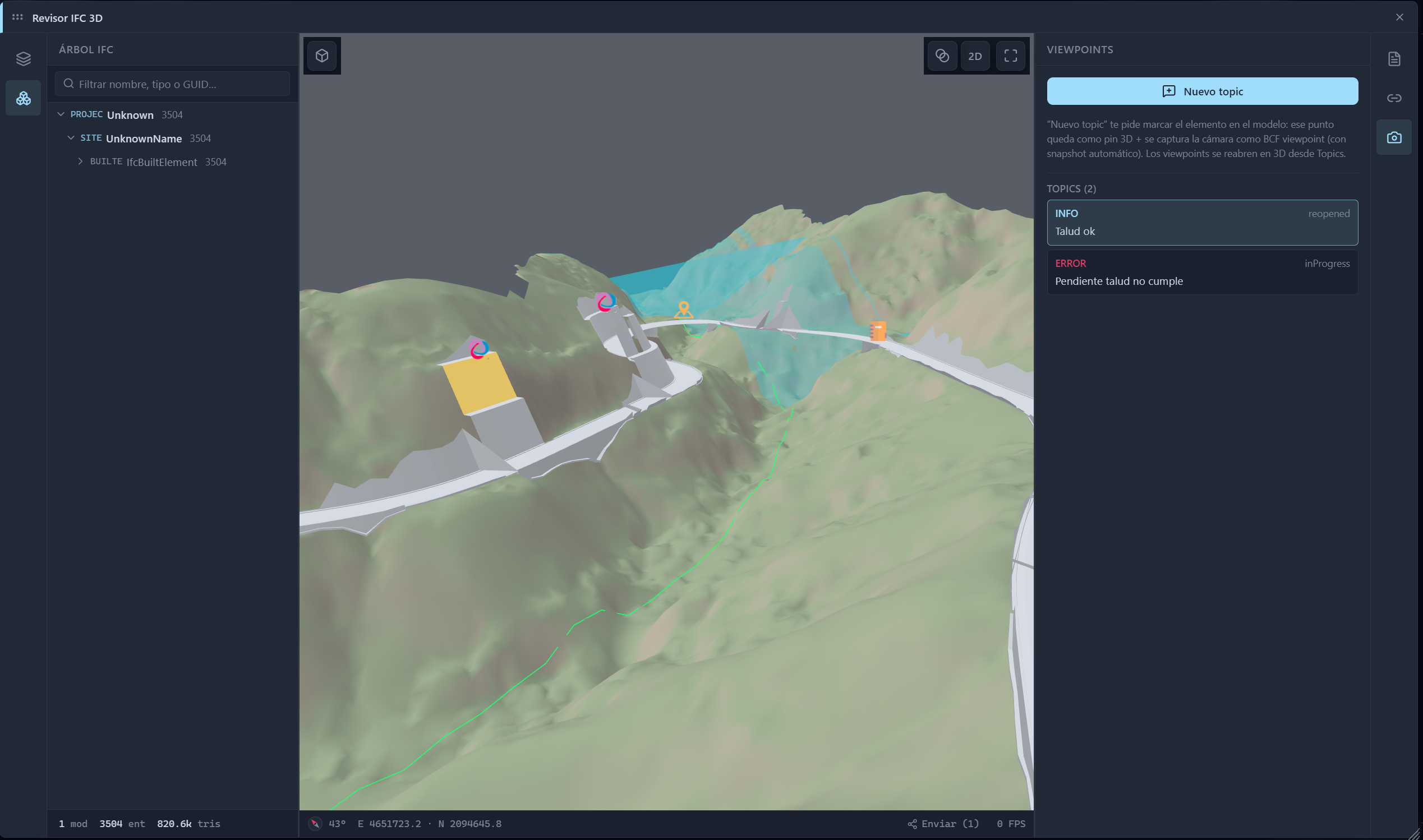Click the 3D cube view button
This screenshot has width=1423, height=840.
[322, 56]
